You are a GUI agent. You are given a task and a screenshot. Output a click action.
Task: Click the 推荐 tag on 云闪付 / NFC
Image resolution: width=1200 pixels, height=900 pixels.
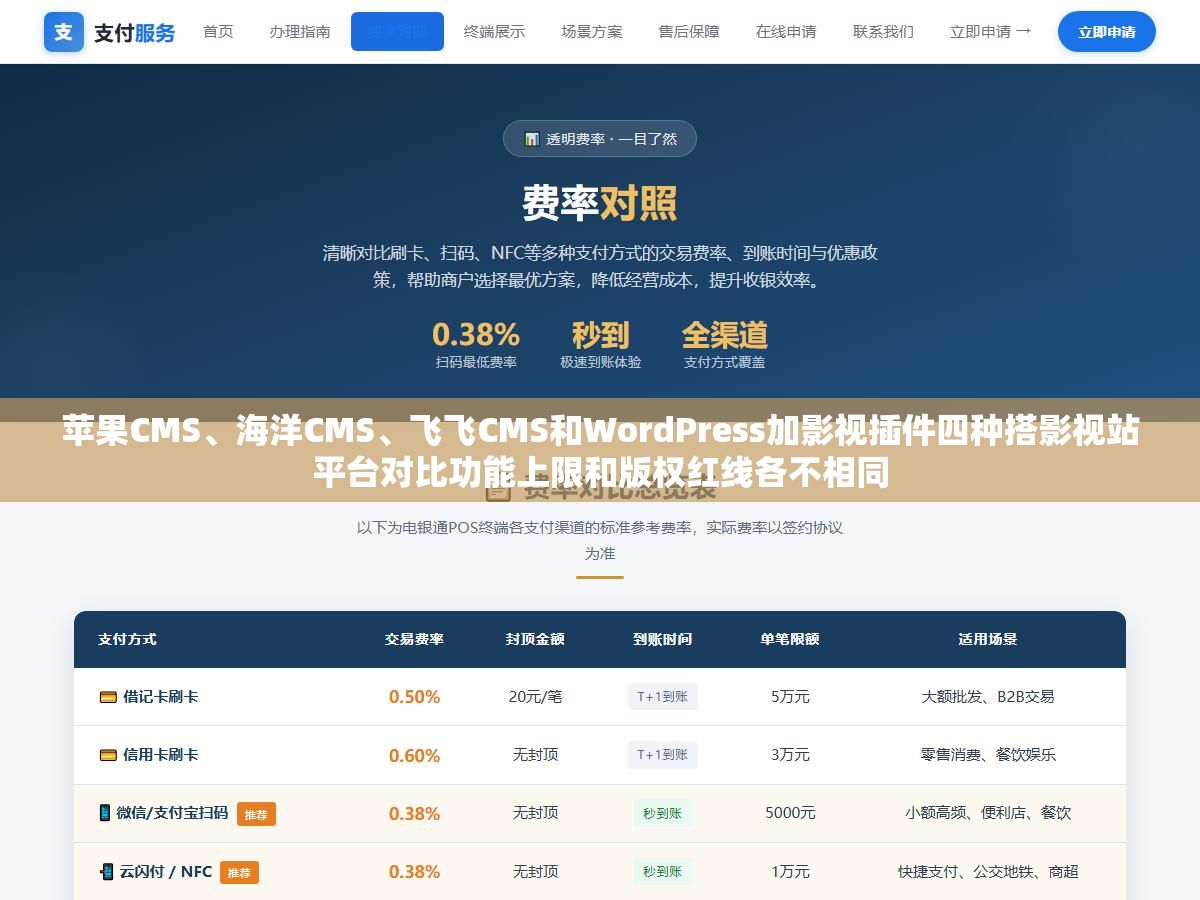pyautogui.click(x=239, y=872)
